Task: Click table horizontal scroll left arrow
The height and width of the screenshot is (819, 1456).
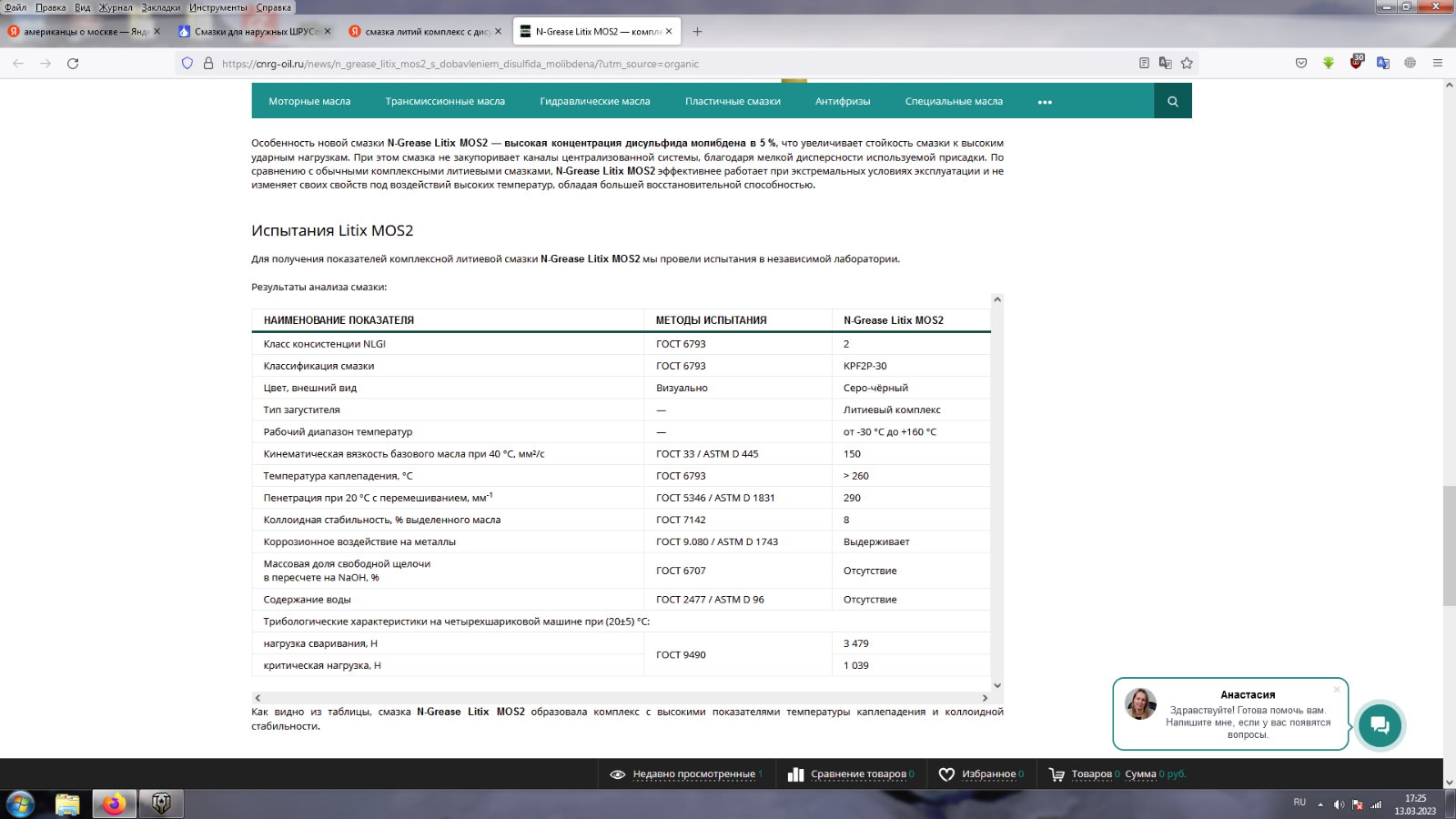Action: click(258, 698)
